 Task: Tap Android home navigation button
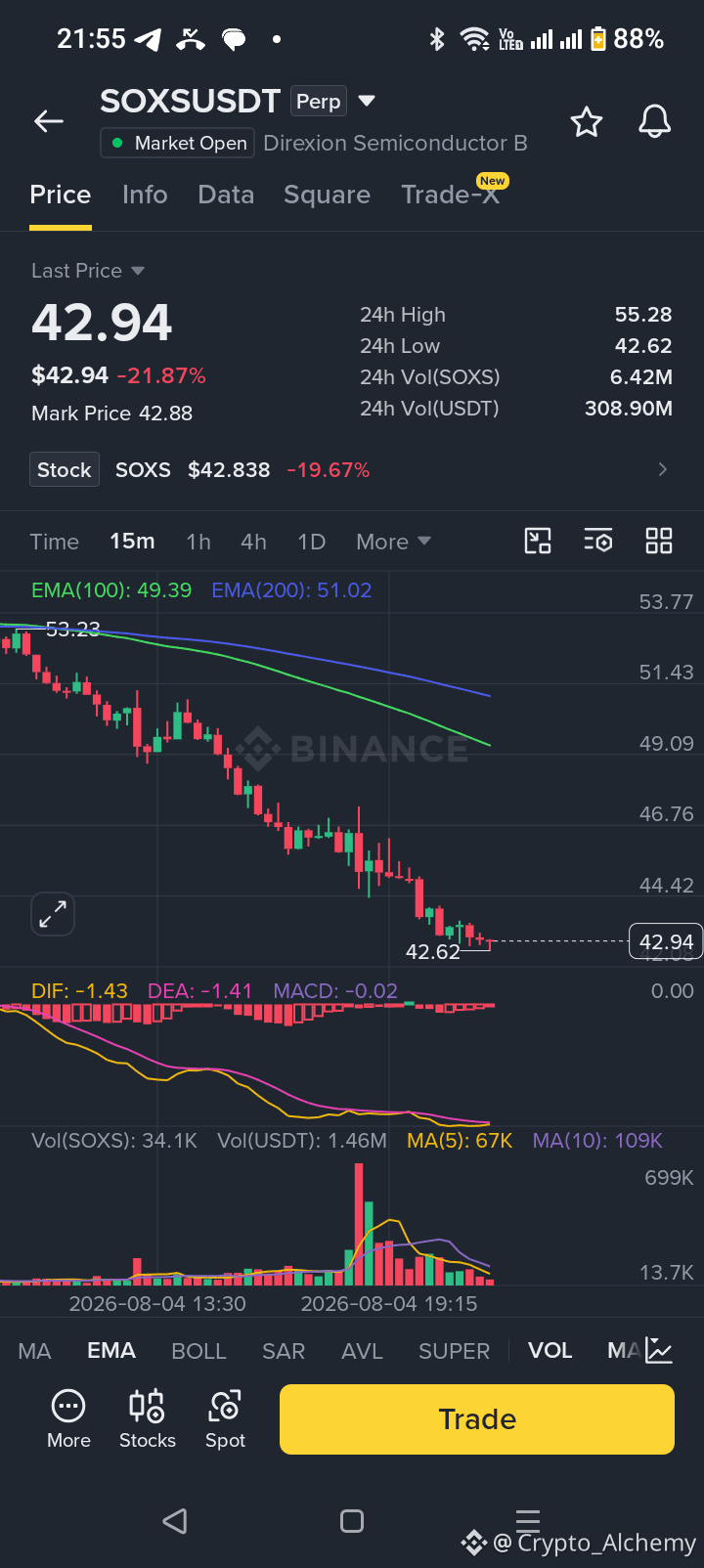pyautogui.click(x=352, y=1520)
